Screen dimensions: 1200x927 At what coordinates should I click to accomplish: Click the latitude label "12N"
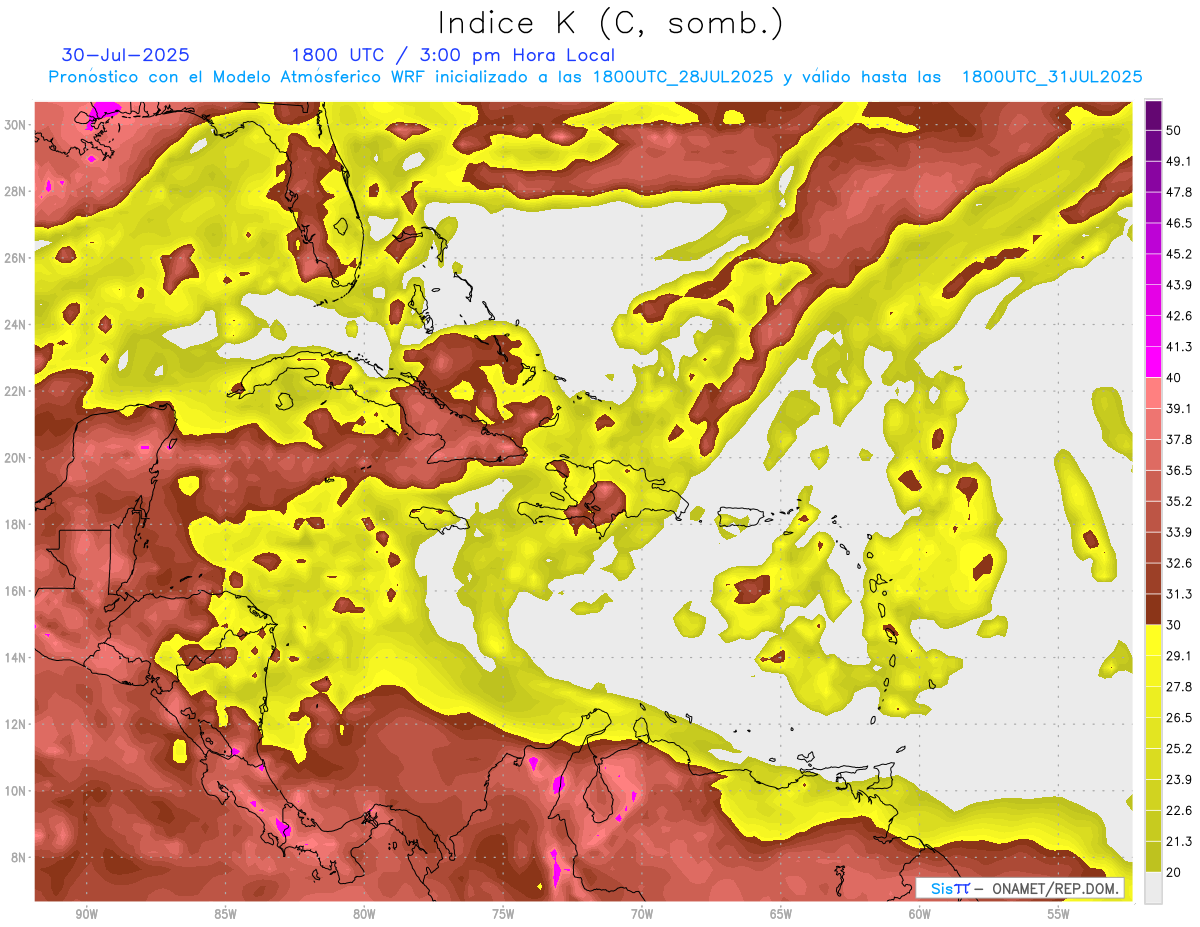(15, 724)
